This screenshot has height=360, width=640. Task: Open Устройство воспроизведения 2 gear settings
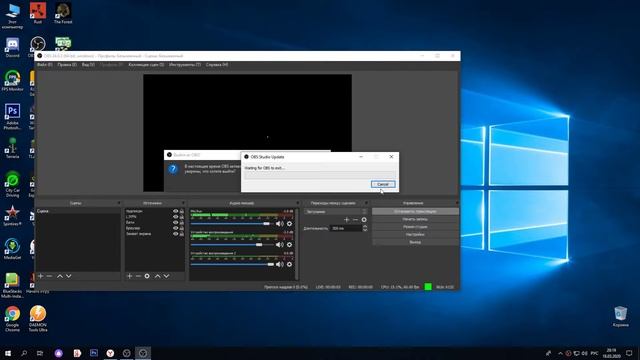coord(289,264)
